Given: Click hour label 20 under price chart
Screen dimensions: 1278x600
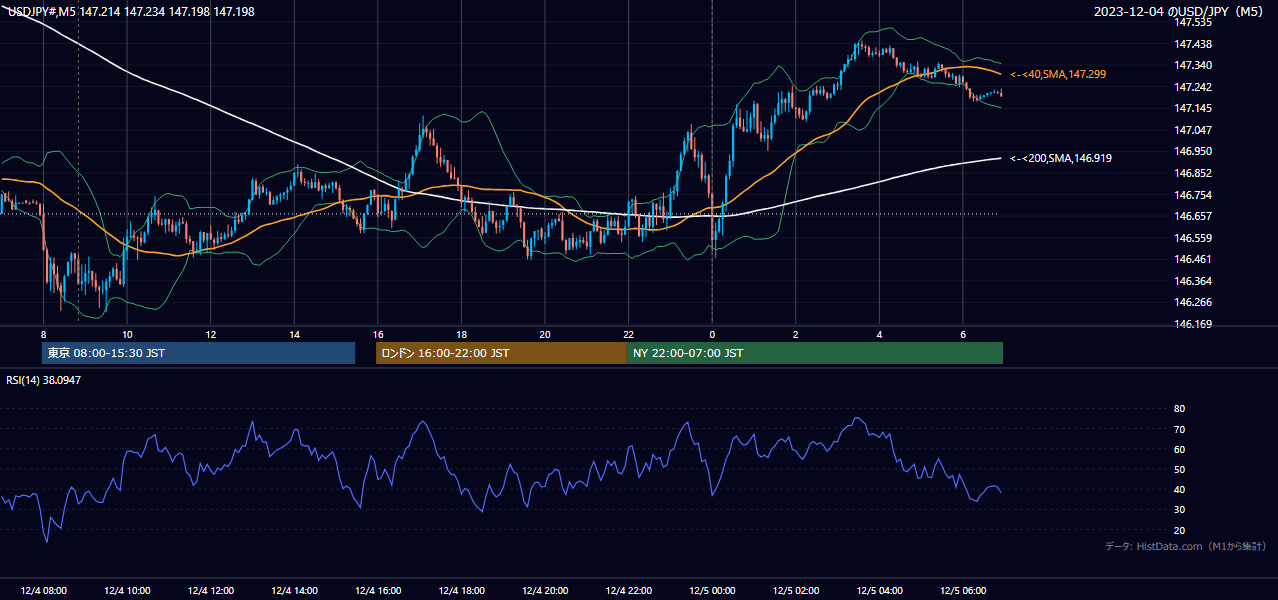Looking at the screenshot, I should 544,334.
